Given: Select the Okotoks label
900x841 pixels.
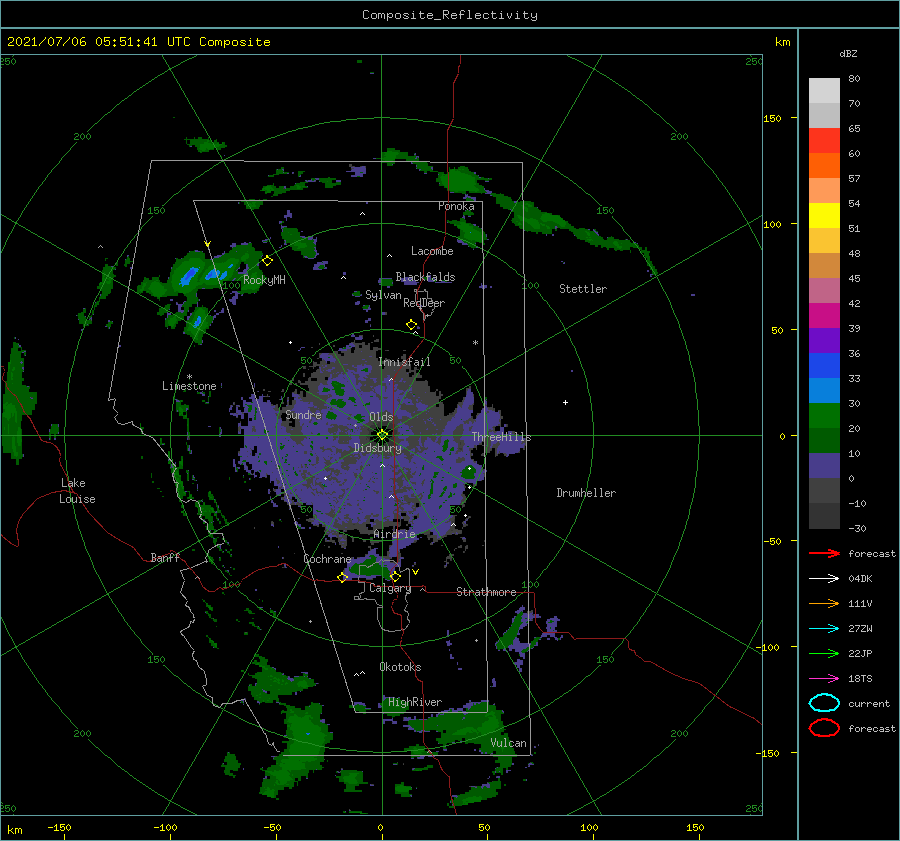Looking at the screenshot, I should pyautogui.click(x=400, y=667).
